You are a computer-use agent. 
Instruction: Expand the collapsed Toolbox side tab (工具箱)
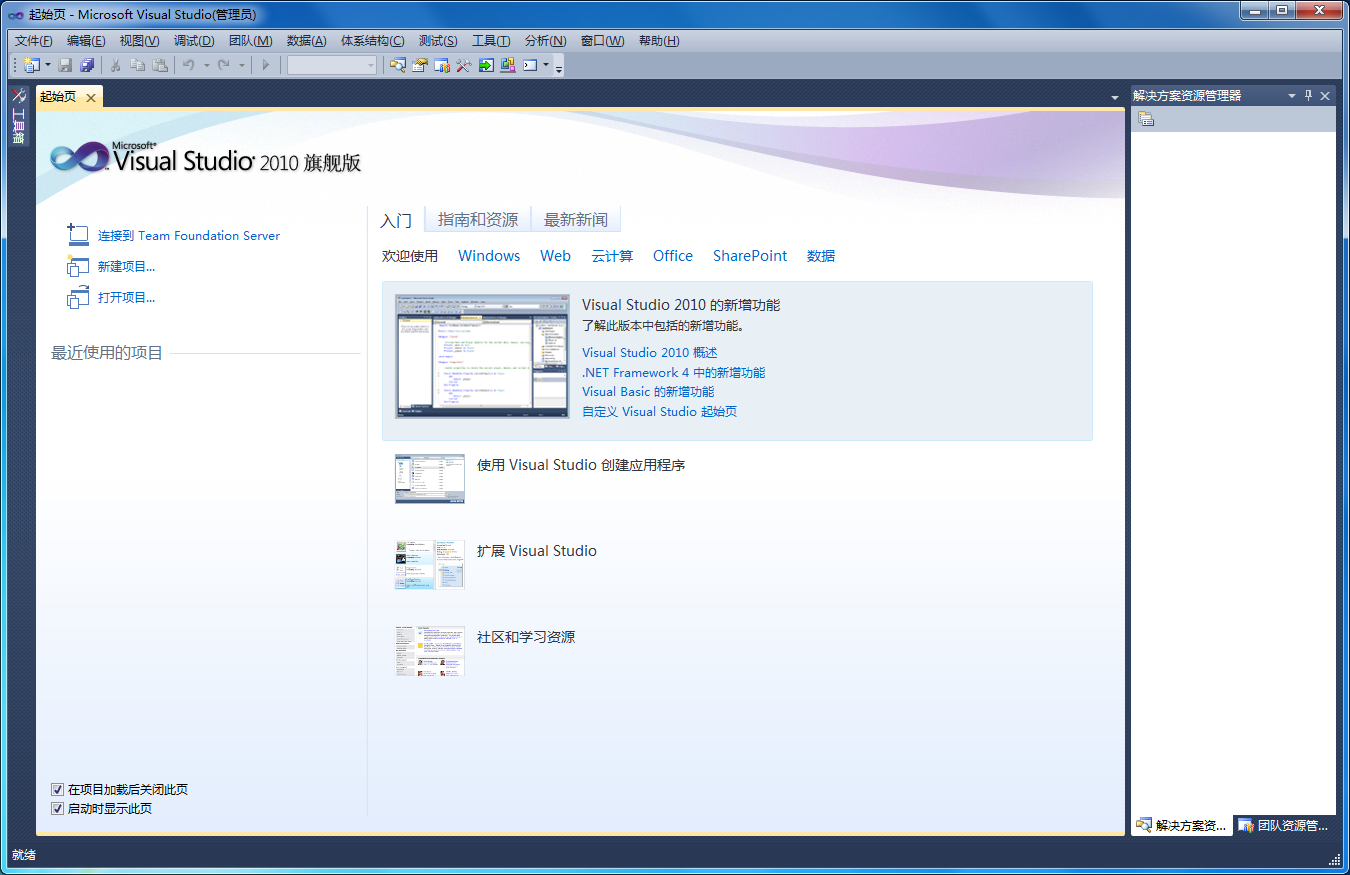point(18,117)
